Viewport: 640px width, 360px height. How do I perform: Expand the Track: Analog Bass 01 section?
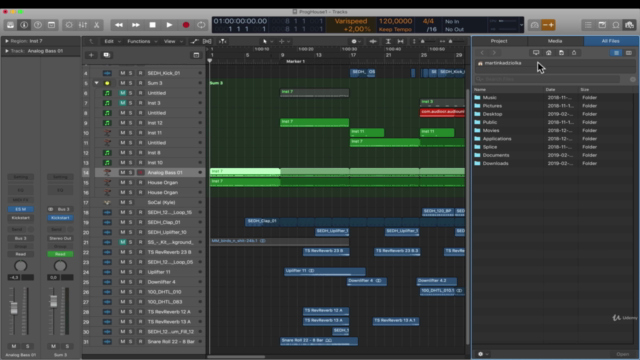pyautogui.click(x=7, y=51)
